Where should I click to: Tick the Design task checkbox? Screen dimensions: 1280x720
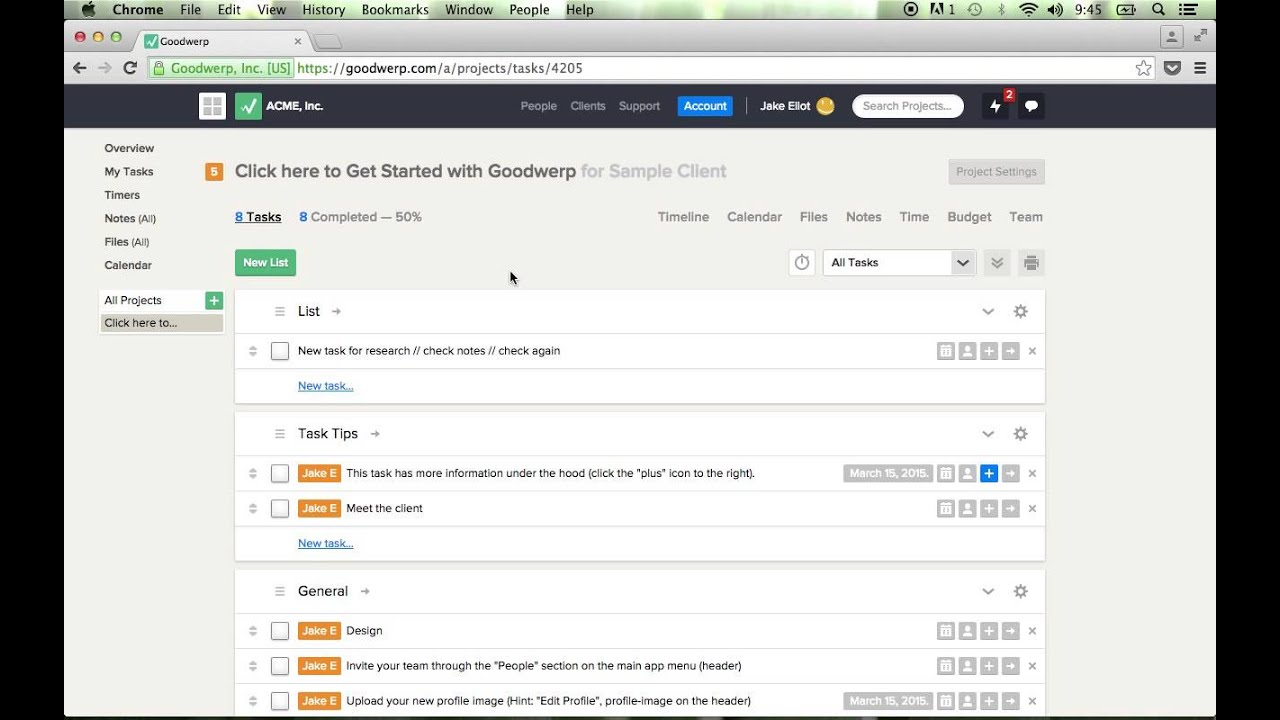[x=280, y=631]
